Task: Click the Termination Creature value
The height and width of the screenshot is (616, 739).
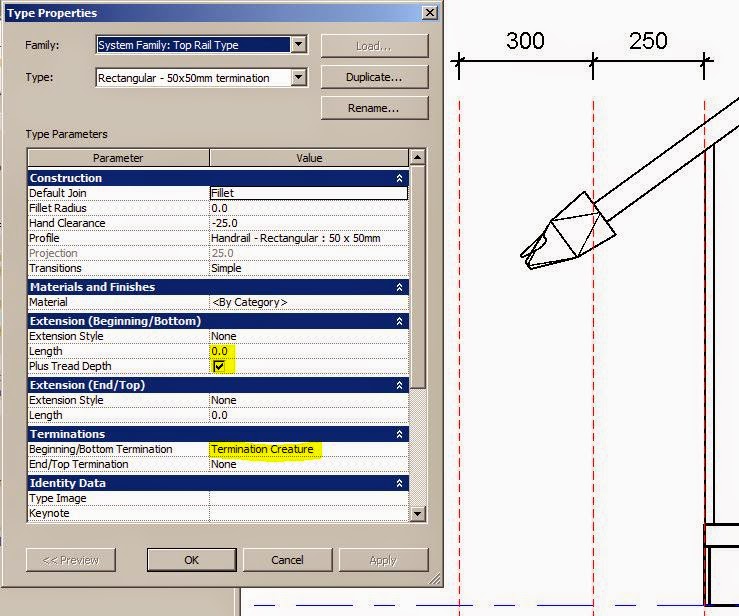Action: (309, 449)
